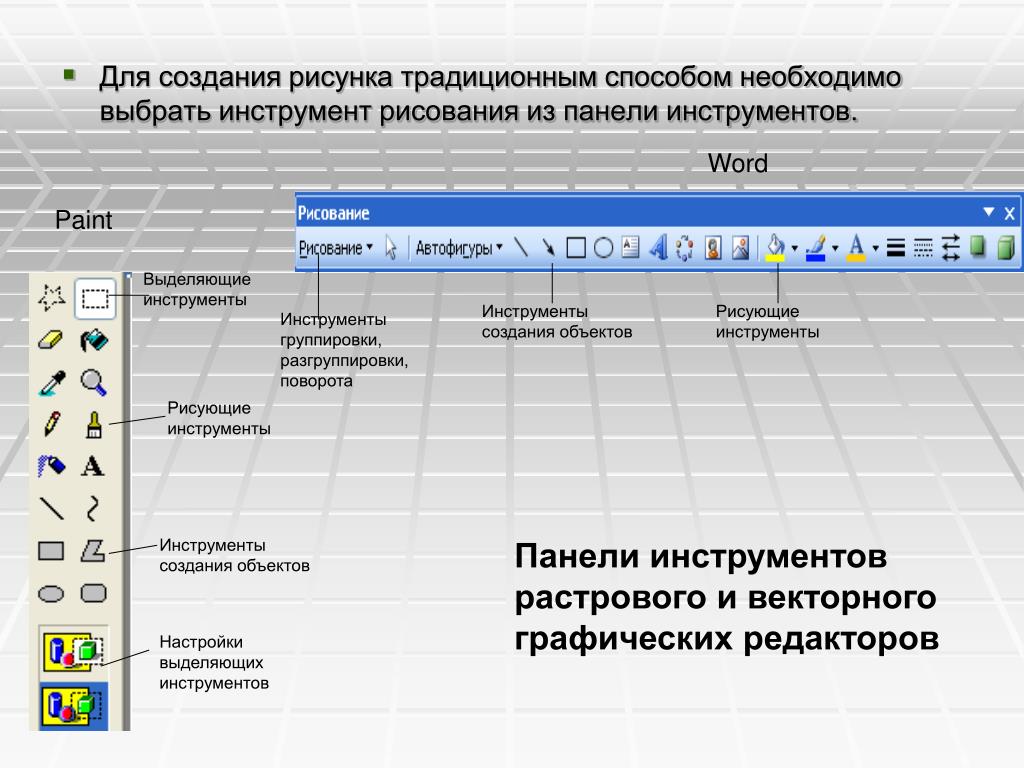Select the Pick Color eyedropper tool
The height and width of the screenshot is (768, 1024).
pyautogui.click(x=52, y=383)
